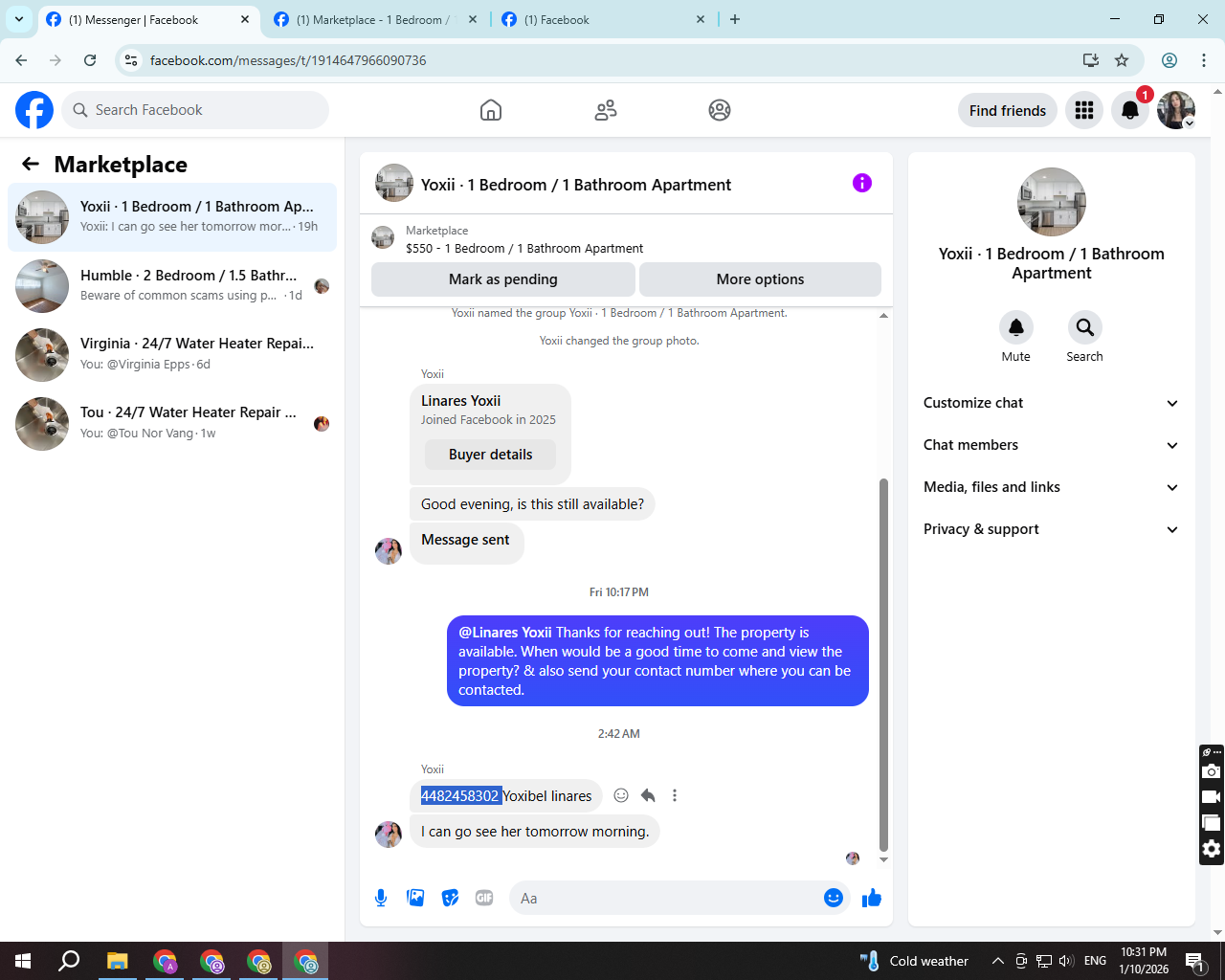Attach a photo file icon
The width and height of the screenshot is (1225, 980).
[415, 898]
